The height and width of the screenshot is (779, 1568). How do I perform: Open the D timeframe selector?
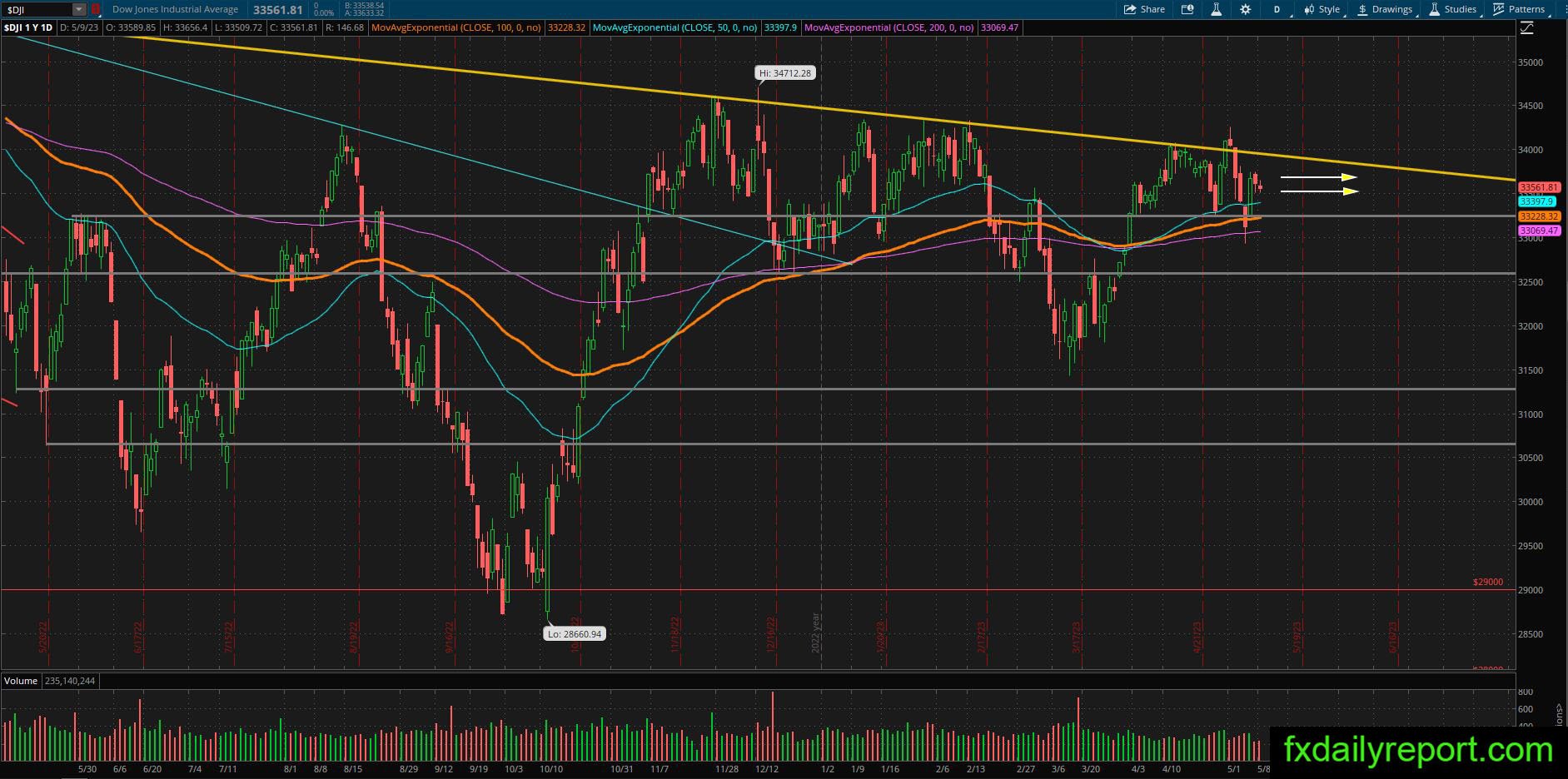coord(1277,9)
